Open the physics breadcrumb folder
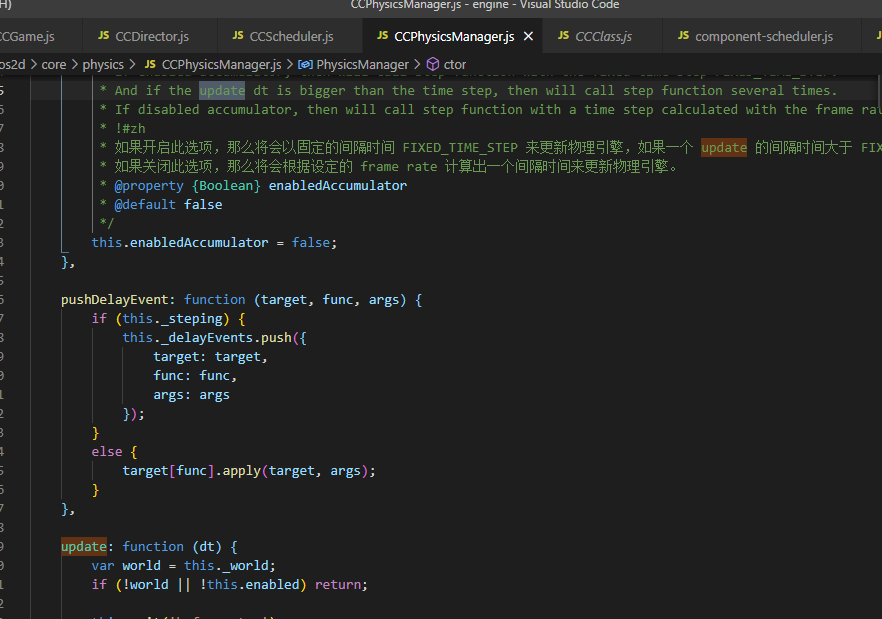882x619 pixels. coord(103,65)
